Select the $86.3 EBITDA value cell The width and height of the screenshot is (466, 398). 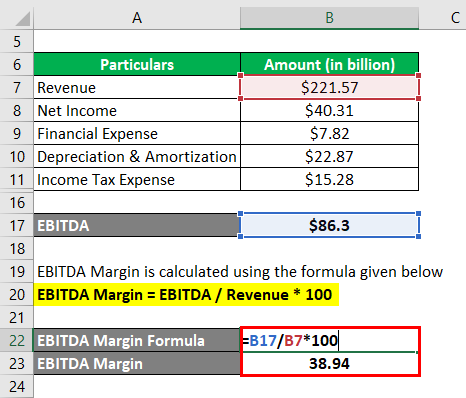pyautogui.click(x=329, y=225)
